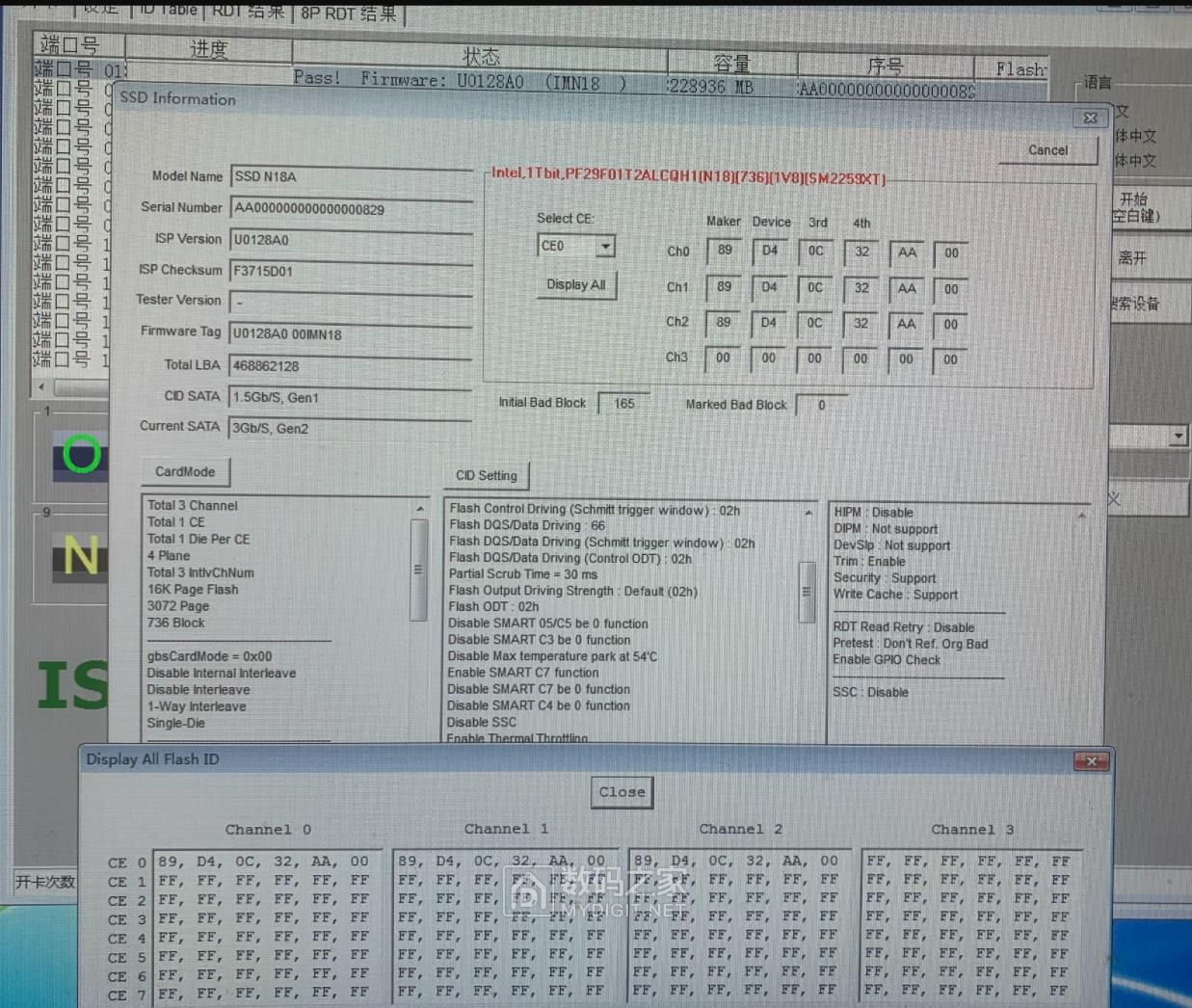Open the 8P RDT 结果 tab
Screen dimensions: 1192x1008
[x=348, y=13]
